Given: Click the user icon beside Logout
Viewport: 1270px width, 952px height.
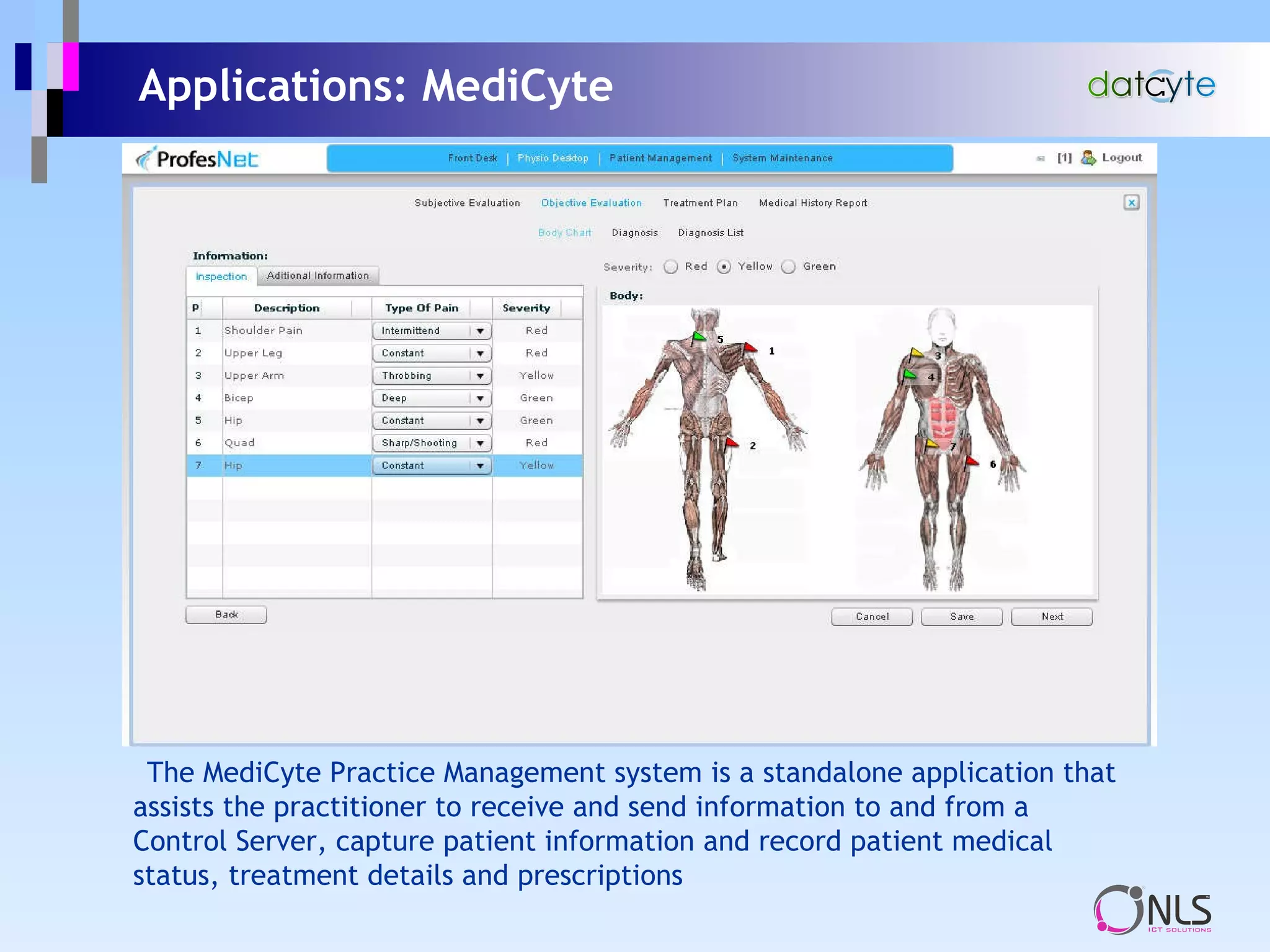Looking at the screenshot, I should click(1088, 157).
